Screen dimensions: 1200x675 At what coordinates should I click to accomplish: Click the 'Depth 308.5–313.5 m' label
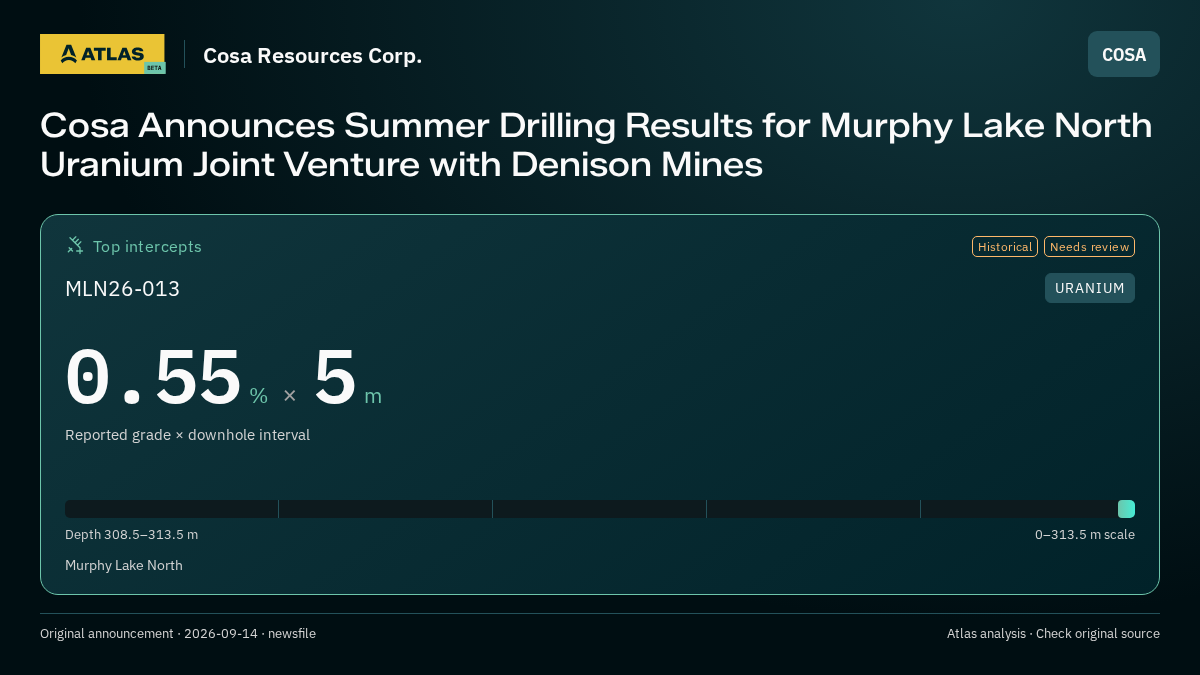click(x=131, y=535)
